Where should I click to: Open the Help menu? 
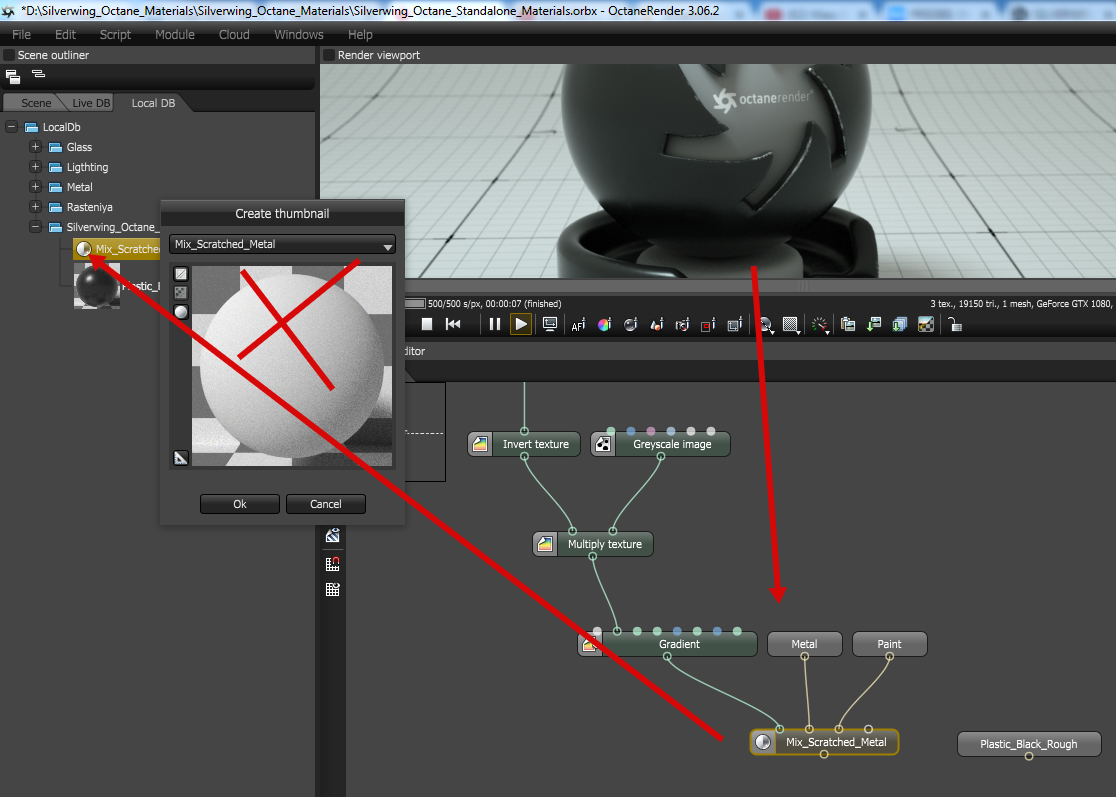(x=360, y=34)
